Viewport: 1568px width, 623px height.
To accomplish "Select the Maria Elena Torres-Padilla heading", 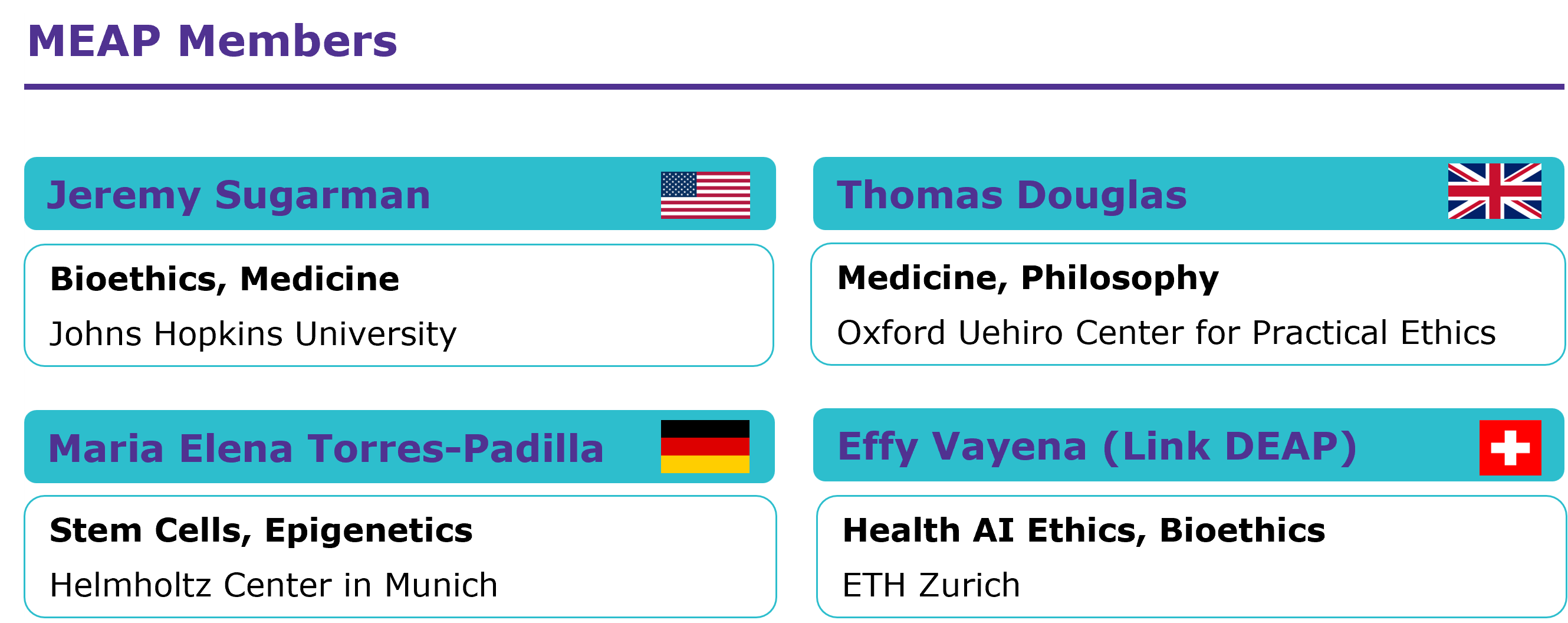I will [x=326, y=448].
